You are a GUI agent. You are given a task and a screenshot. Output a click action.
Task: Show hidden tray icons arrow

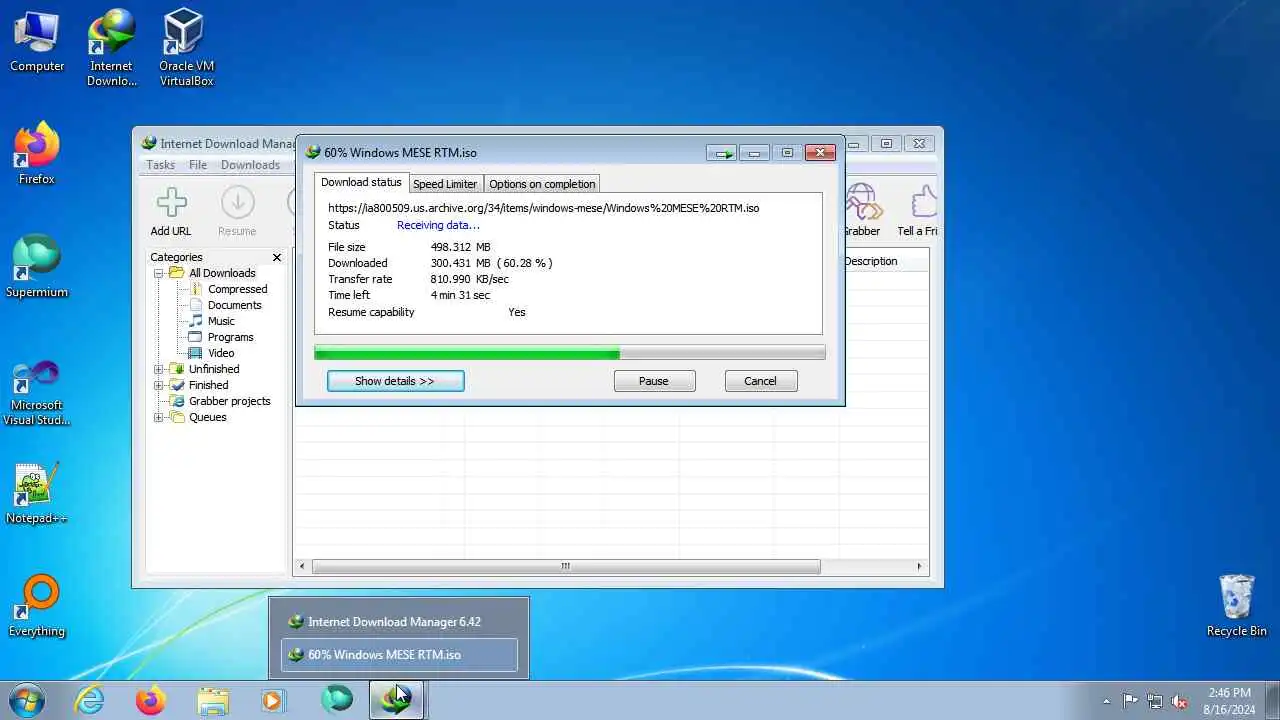[x=1105, y=701]
